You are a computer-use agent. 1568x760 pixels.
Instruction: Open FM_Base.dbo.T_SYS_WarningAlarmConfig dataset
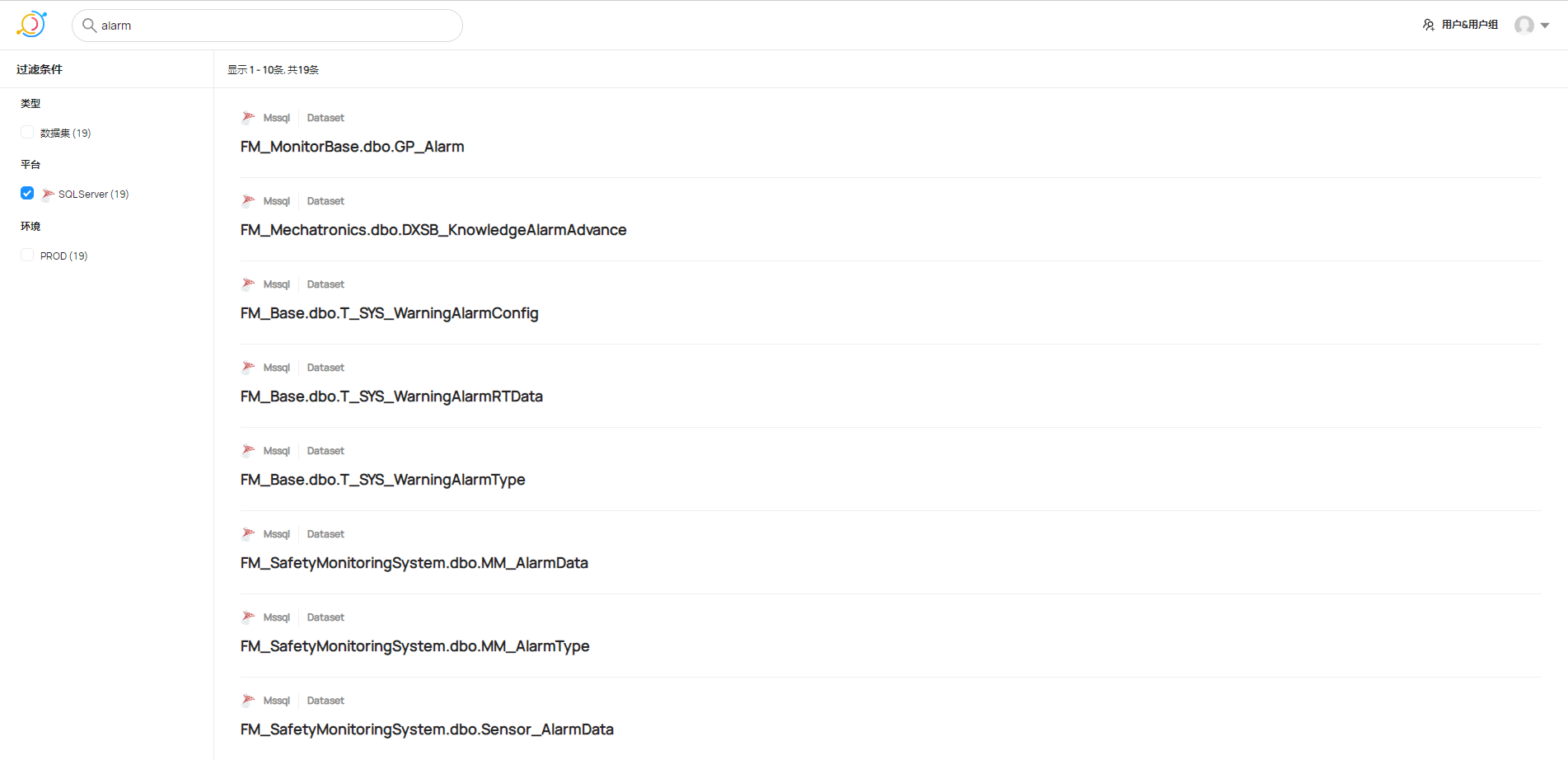coord(390,313)
